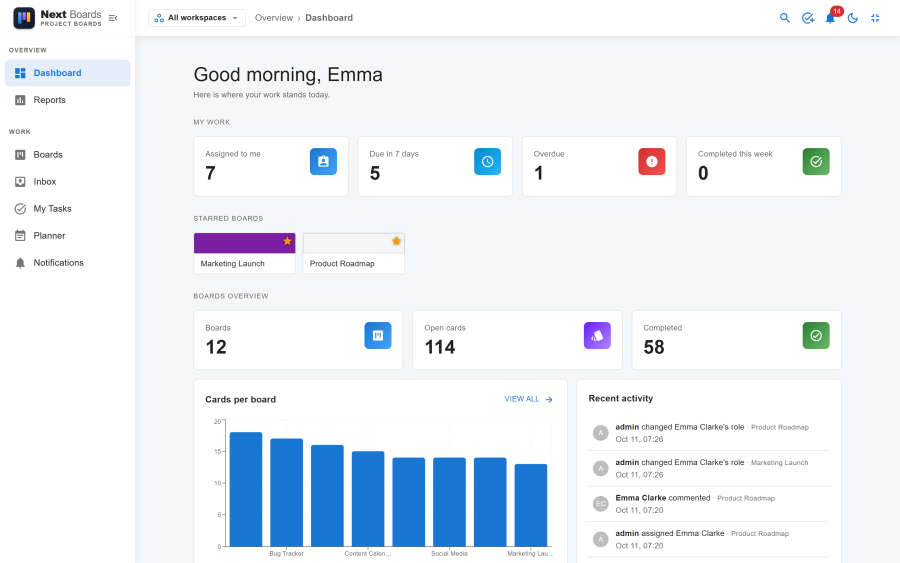Click the Dashboard sidebar grid icon
This screenshot has width=900, height=563.
tap(20, 73)
